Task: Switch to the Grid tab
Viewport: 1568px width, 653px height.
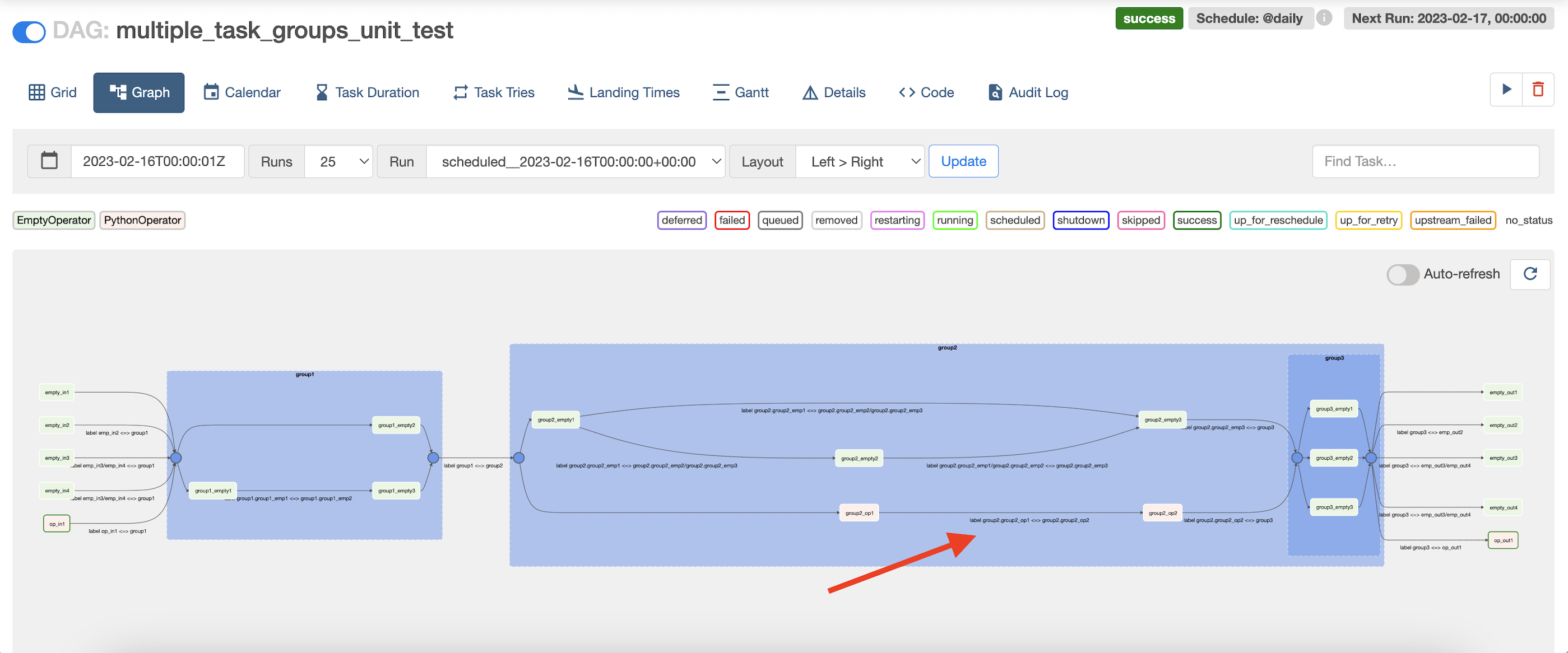Action: (x=53, y=92)
